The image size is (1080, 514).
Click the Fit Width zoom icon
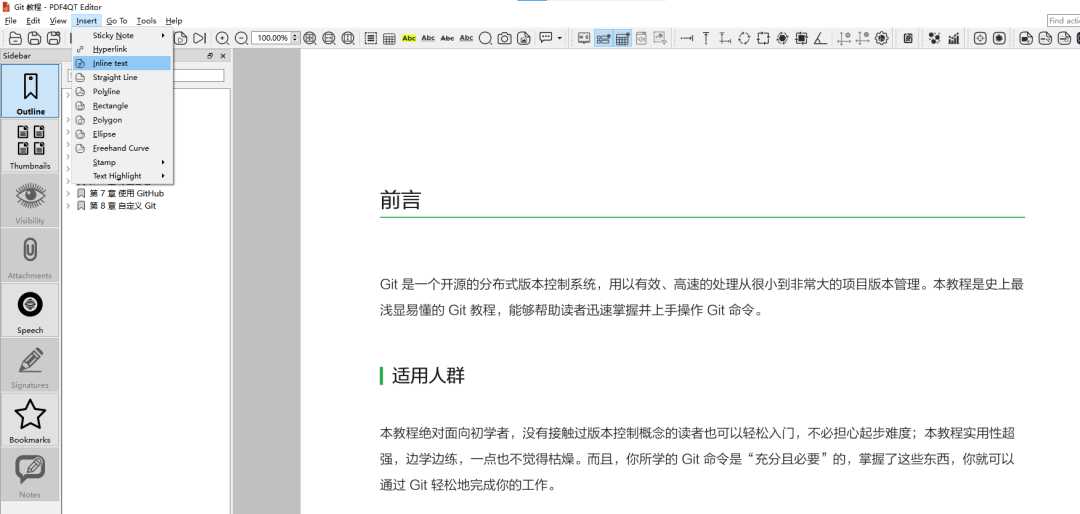point(329,39)
